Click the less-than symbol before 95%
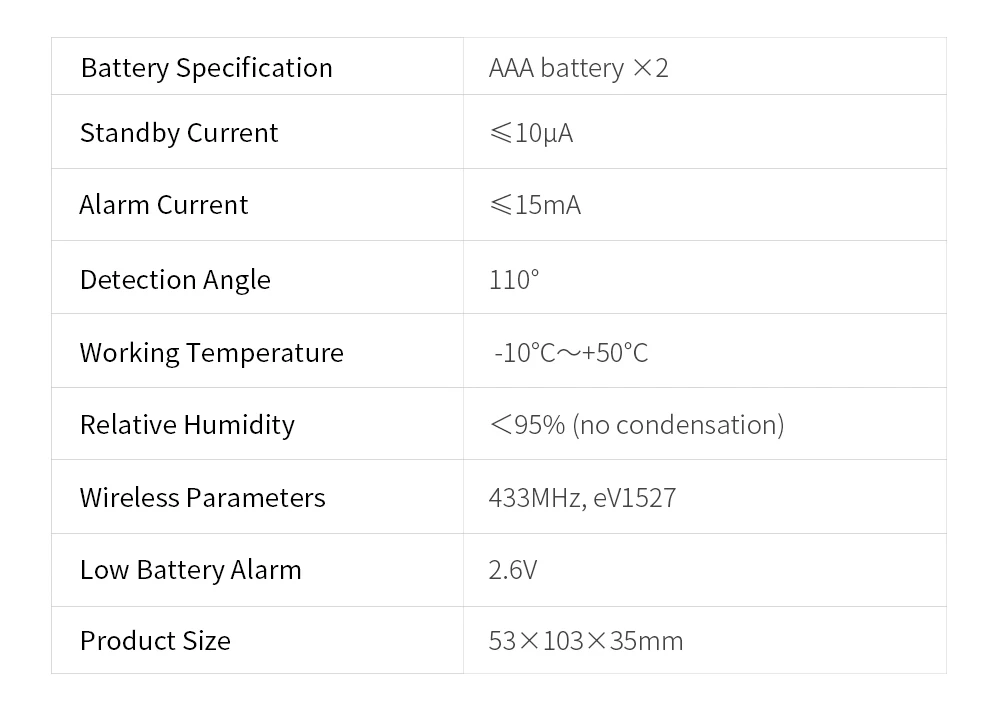1000x718 pixels. pos(501,425)
